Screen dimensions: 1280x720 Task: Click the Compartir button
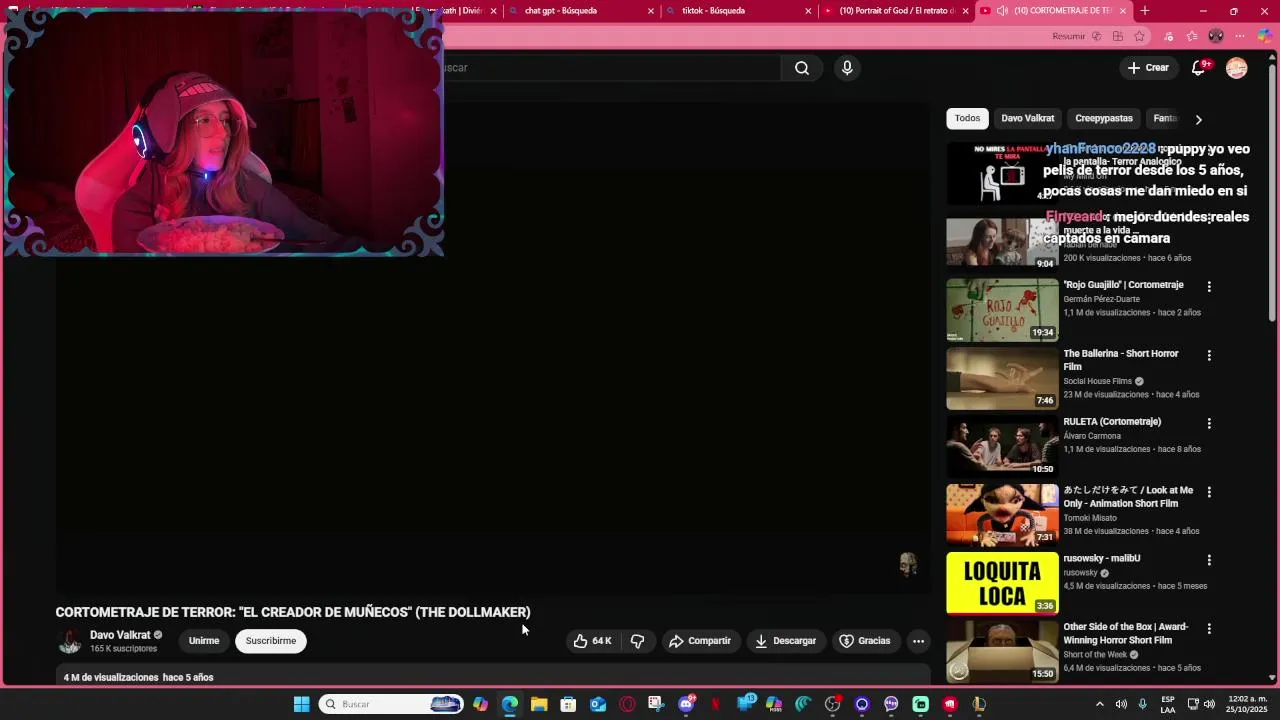click(x=700, y=641)
